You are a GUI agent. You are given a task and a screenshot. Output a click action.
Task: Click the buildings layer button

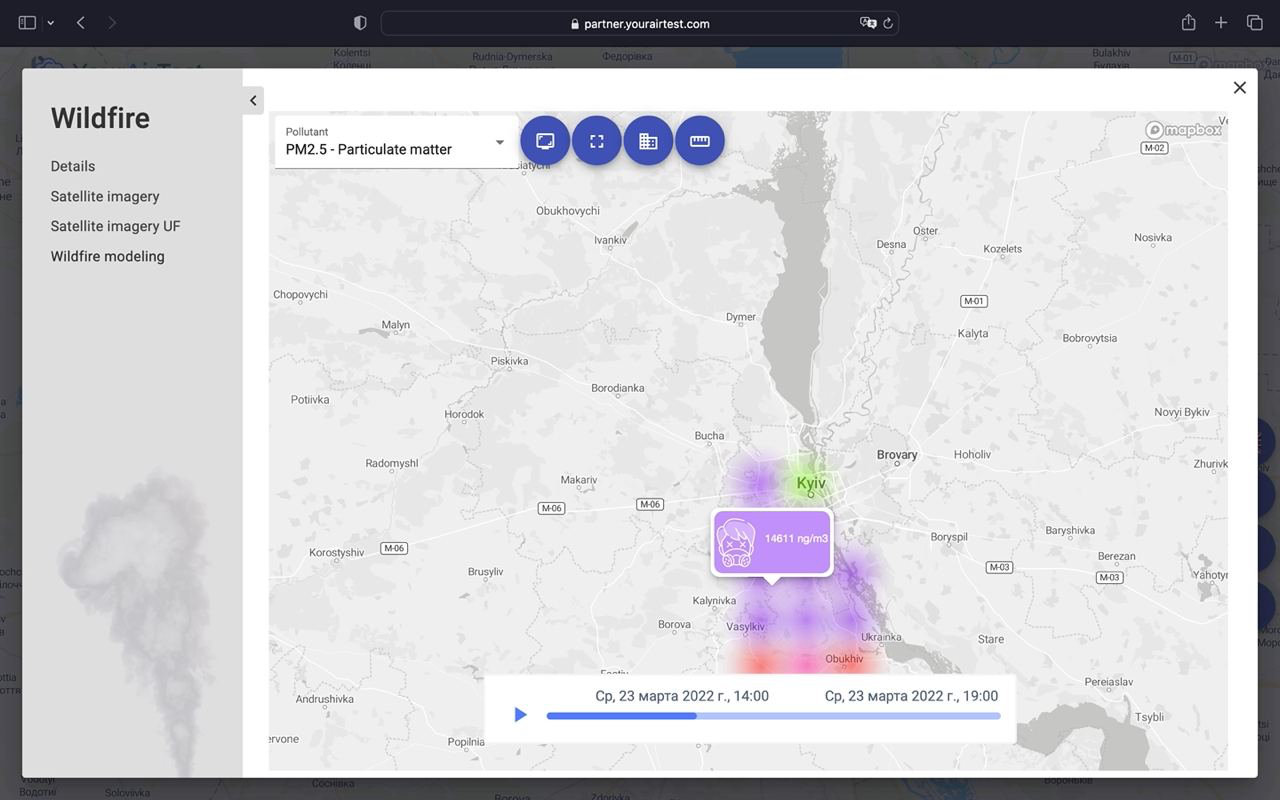pyautogui.click(x=648, y=141)
